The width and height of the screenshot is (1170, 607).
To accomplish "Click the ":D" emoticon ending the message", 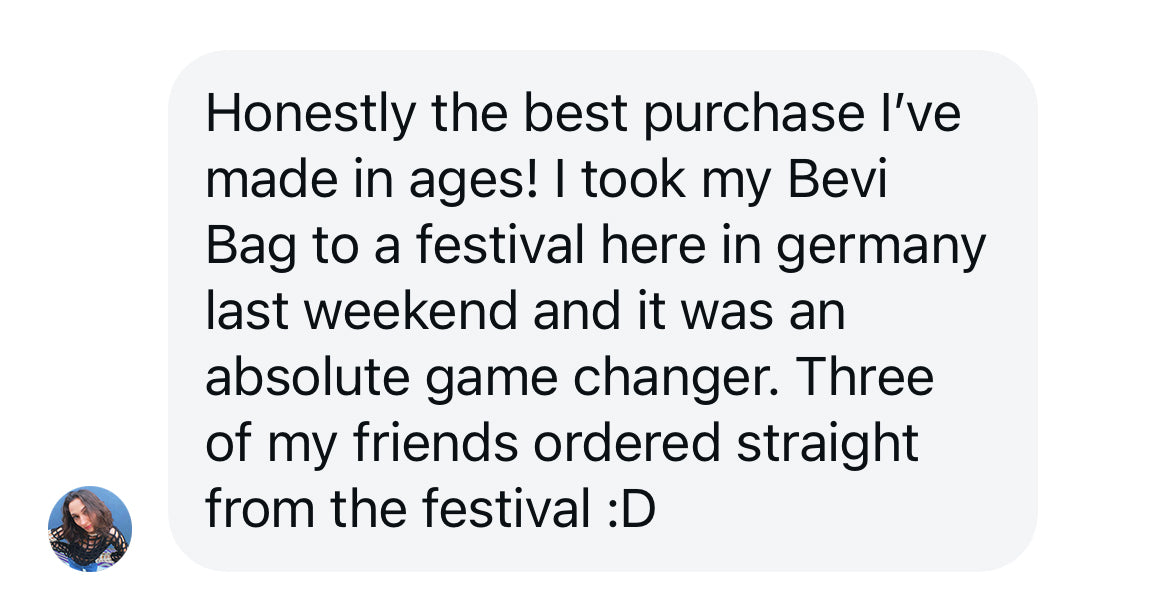I will tap(630, 510).
